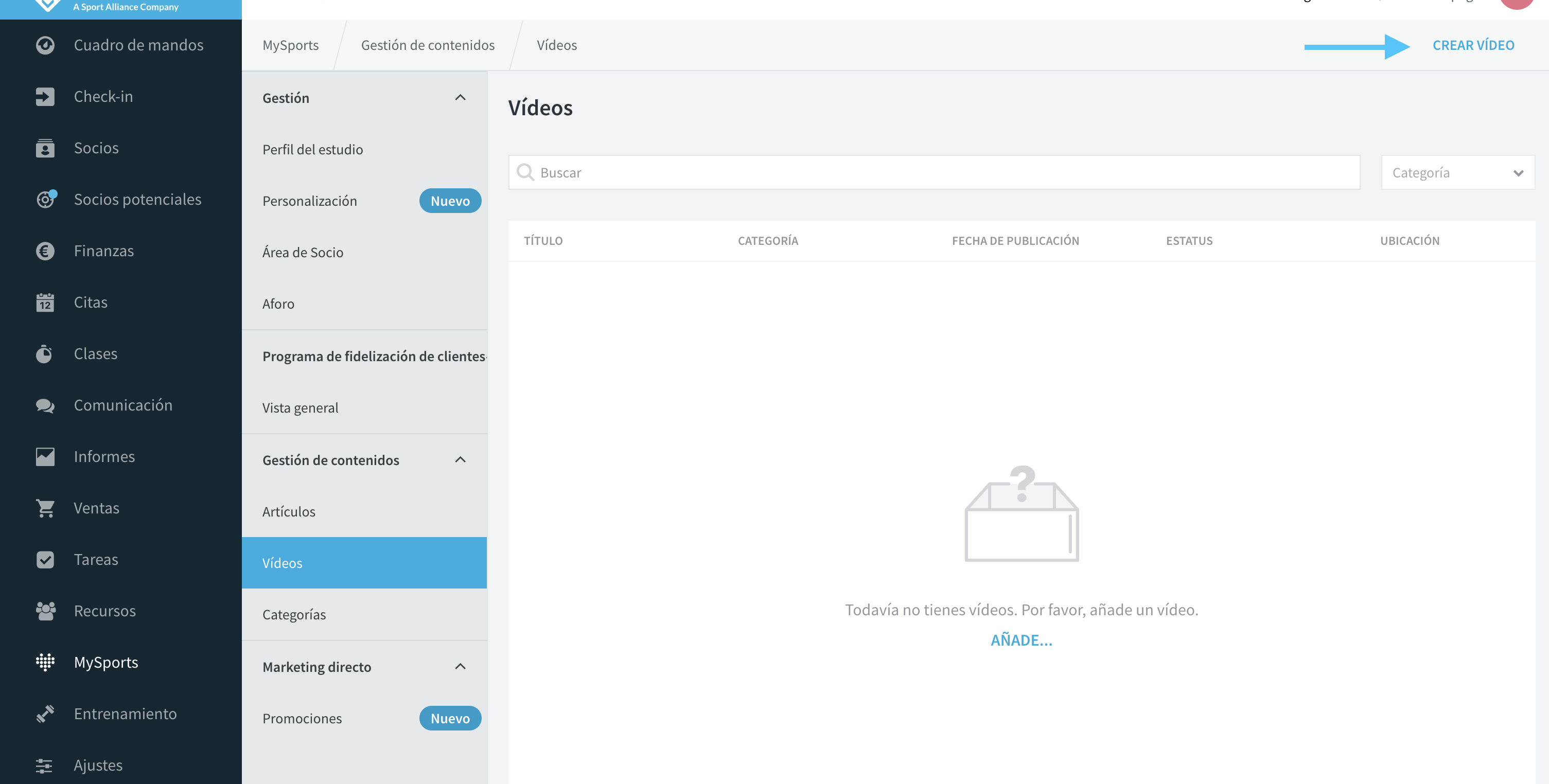Click the Comunicación chat bubbles icon
This screenshot has width=1549, height=784.
click(x=45, y=405)
